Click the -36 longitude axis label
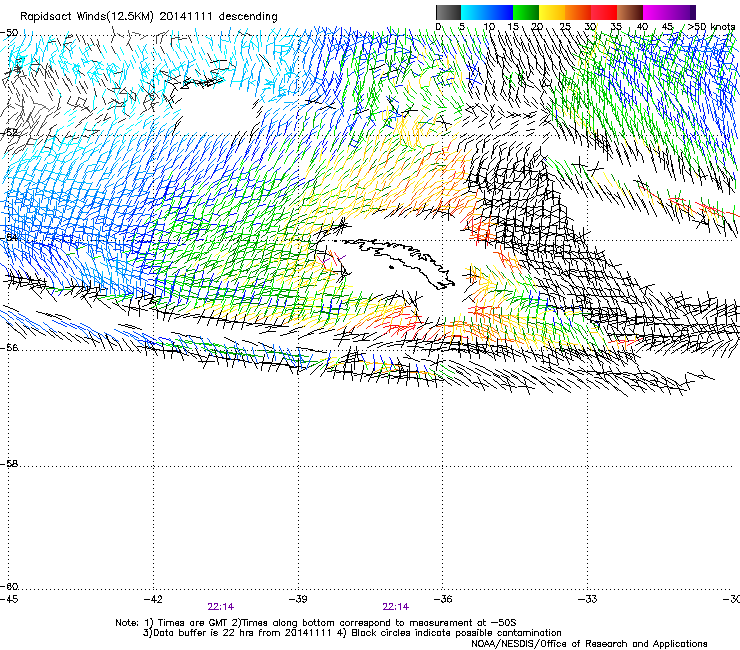The width and height of the screenshot is (740, 650). pyautogui.click(x=443, y=599)
